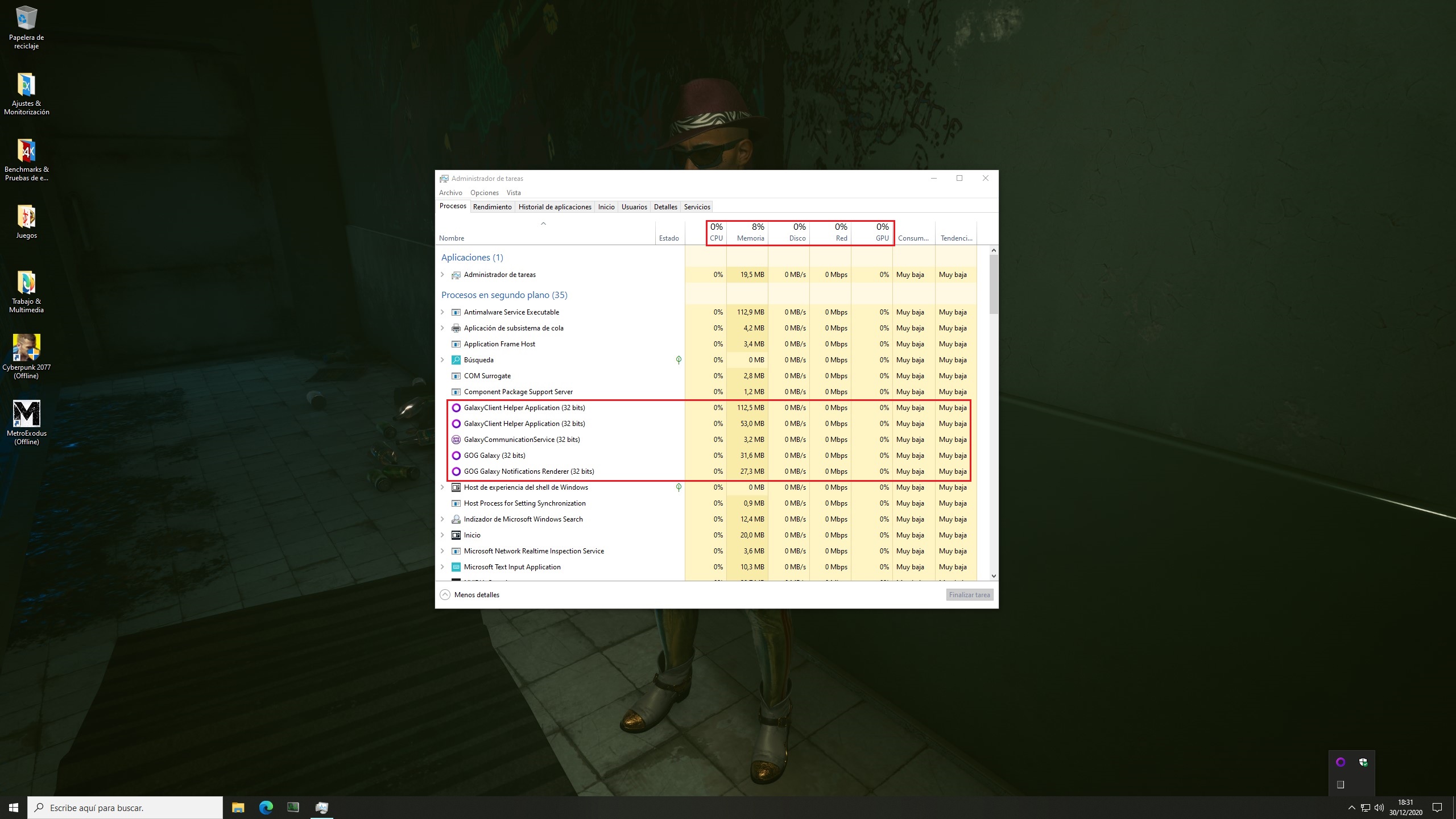The image size is (1456, 819).
Task: Open the notification center icon
Action: (1437, 808)
